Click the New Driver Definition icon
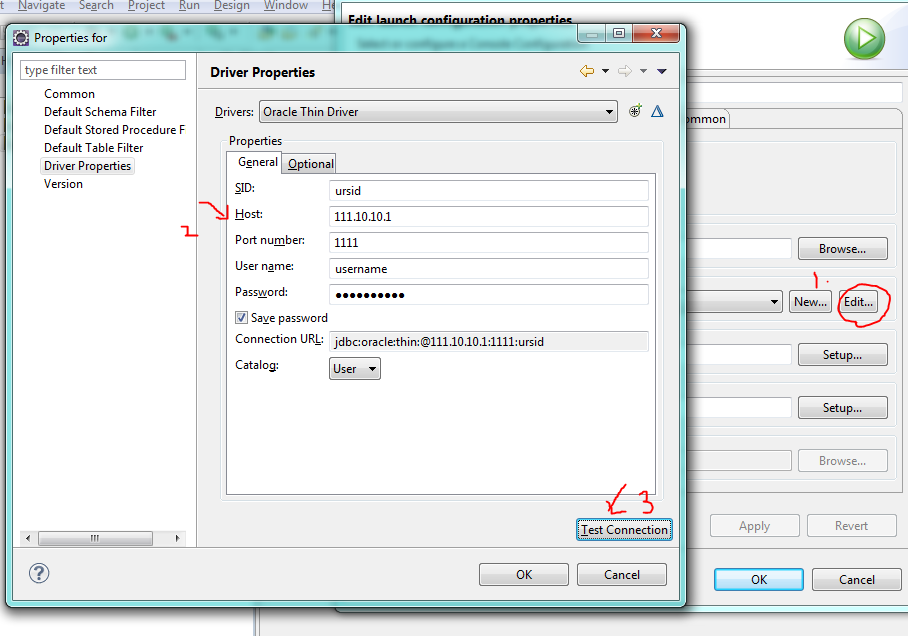Viewport: 908px width, 636px height. coord(635,111)
